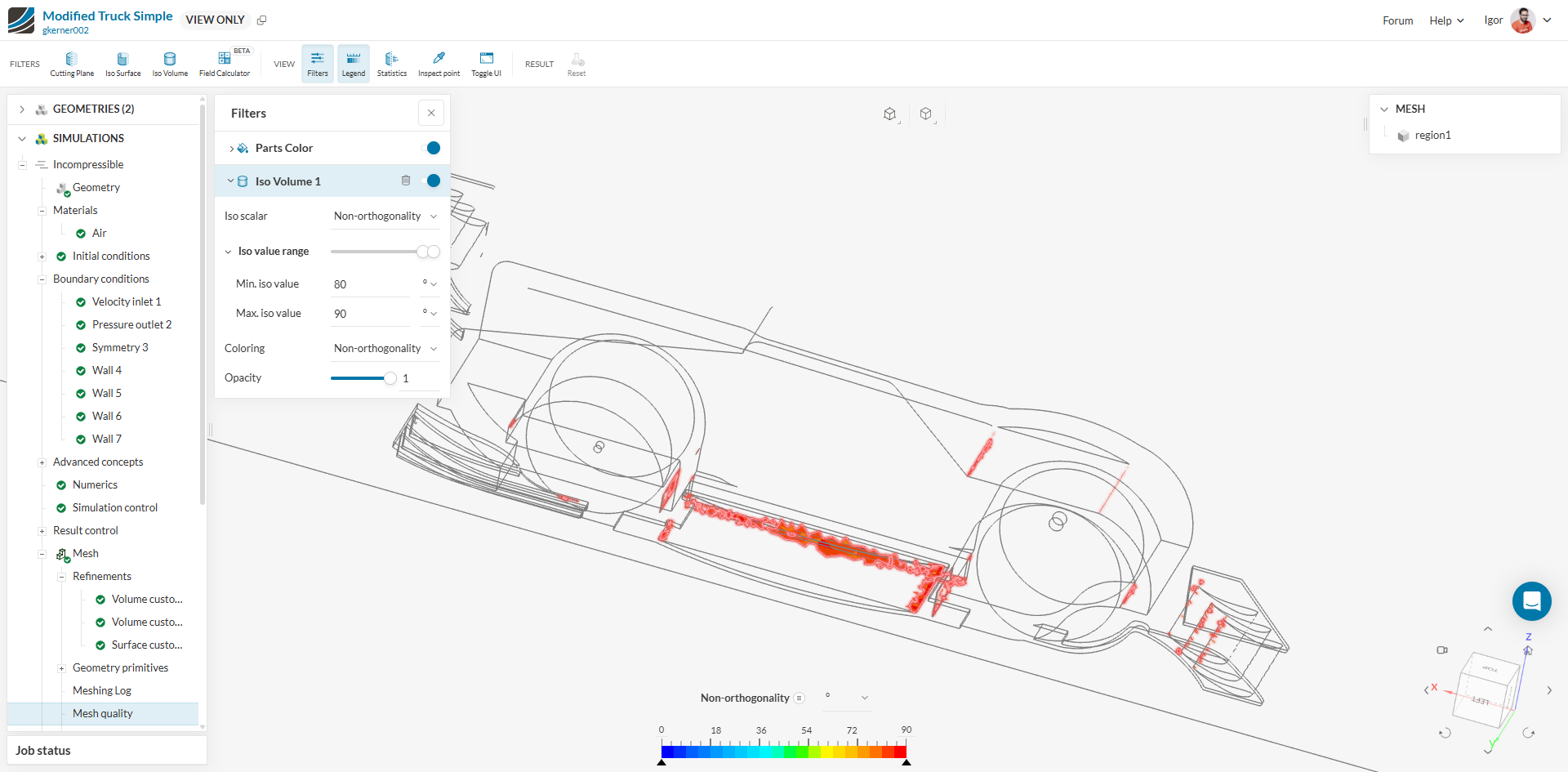Click the Toggle UI button
This screenshot has width=1568, height=772.
click(x=487, y=64)
